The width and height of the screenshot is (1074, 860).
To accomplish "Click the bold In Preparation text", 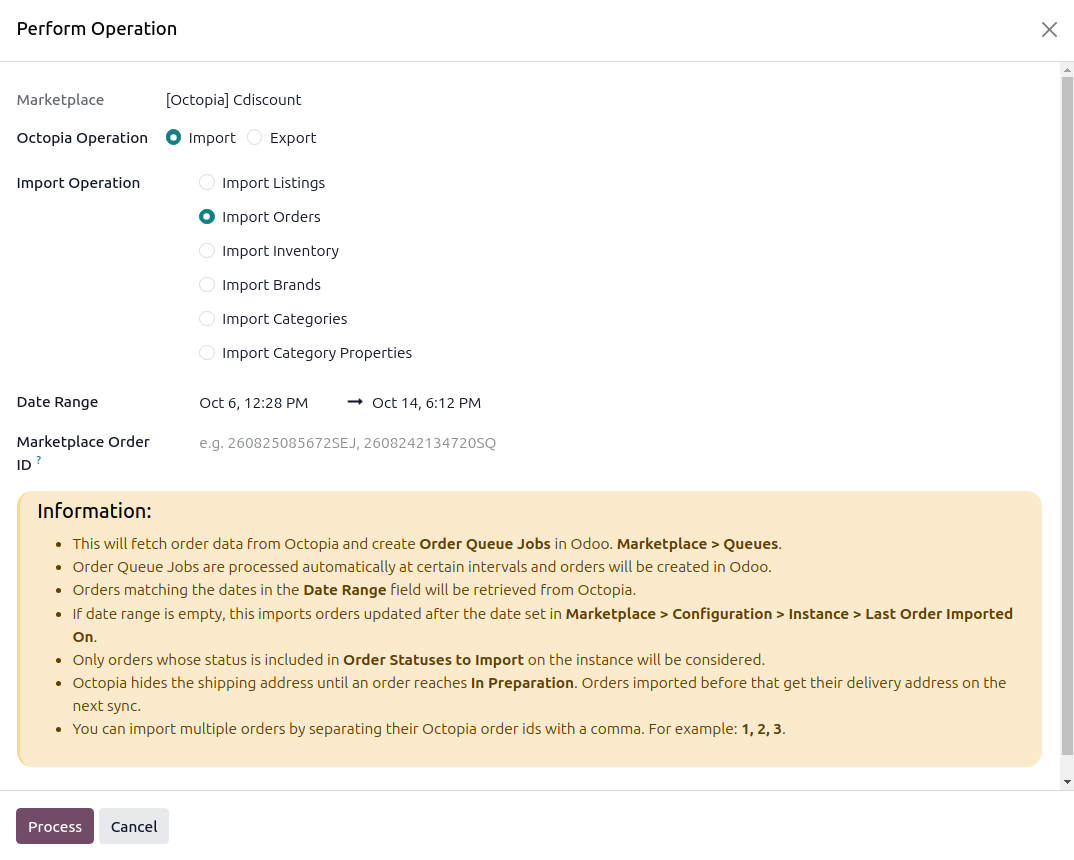I will point(522,683).
